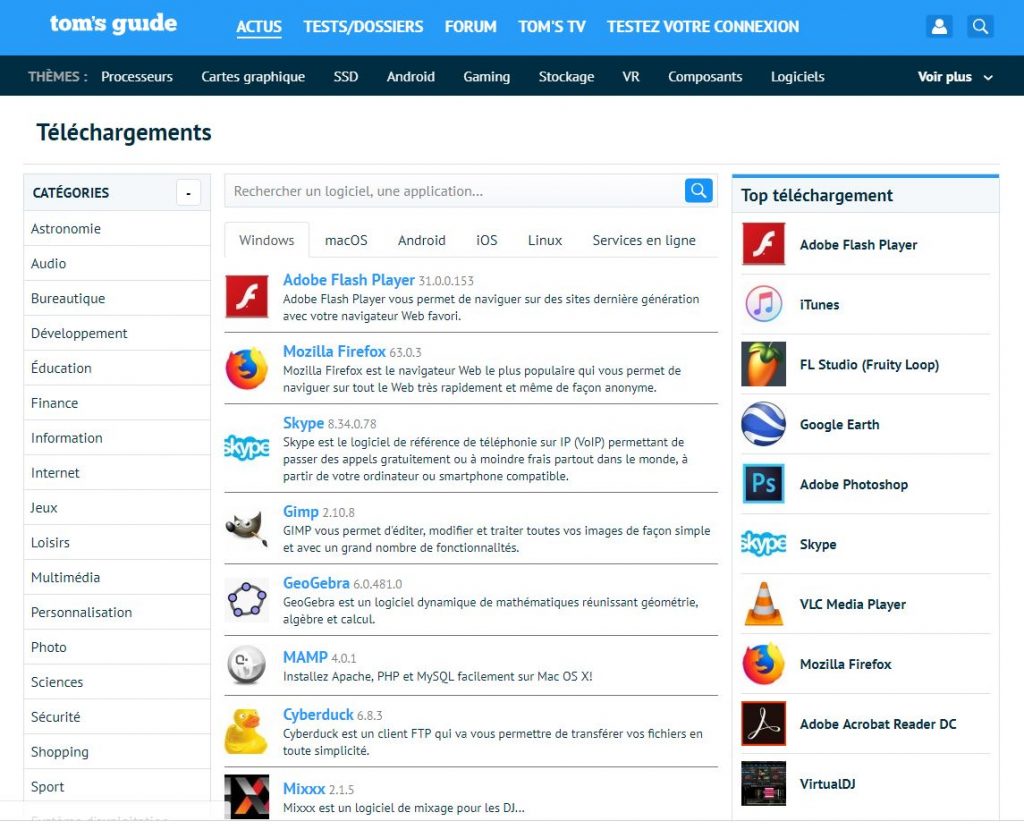Click the Skype logo in the list
1024x838 pixels.
[x=247, y=447]
